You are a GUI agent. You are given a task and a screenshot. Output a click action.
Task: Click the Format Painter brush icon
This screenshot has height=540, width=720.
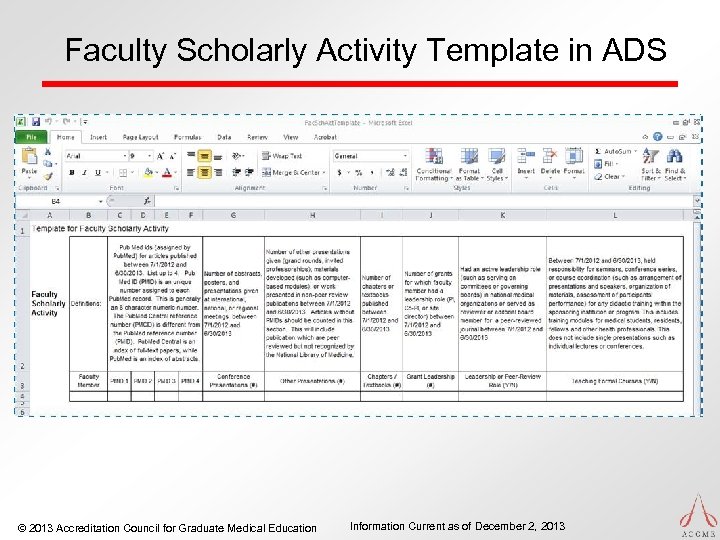tap(48, 176)
